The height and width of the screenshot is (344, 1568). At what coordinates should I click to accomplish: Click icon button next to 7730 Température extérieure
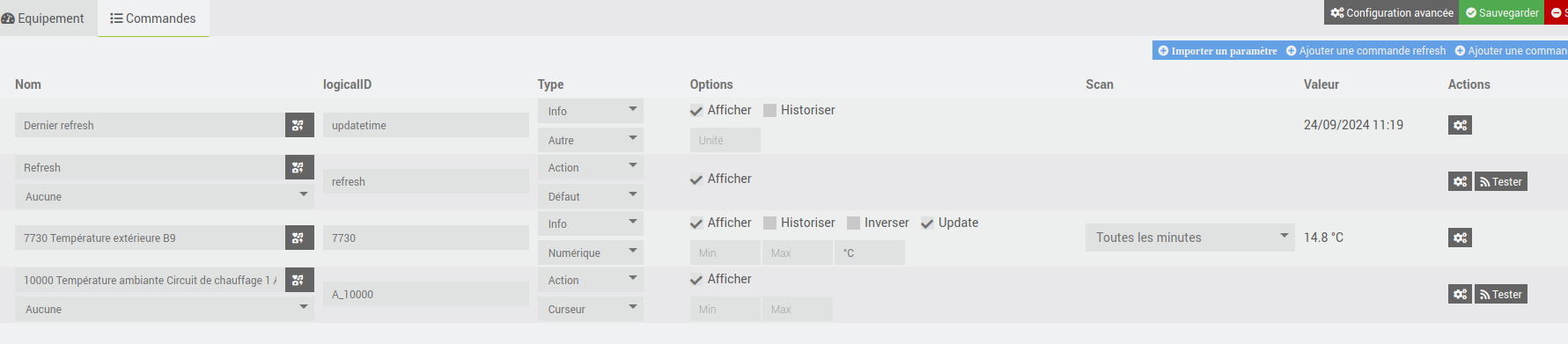coord(299,238)
